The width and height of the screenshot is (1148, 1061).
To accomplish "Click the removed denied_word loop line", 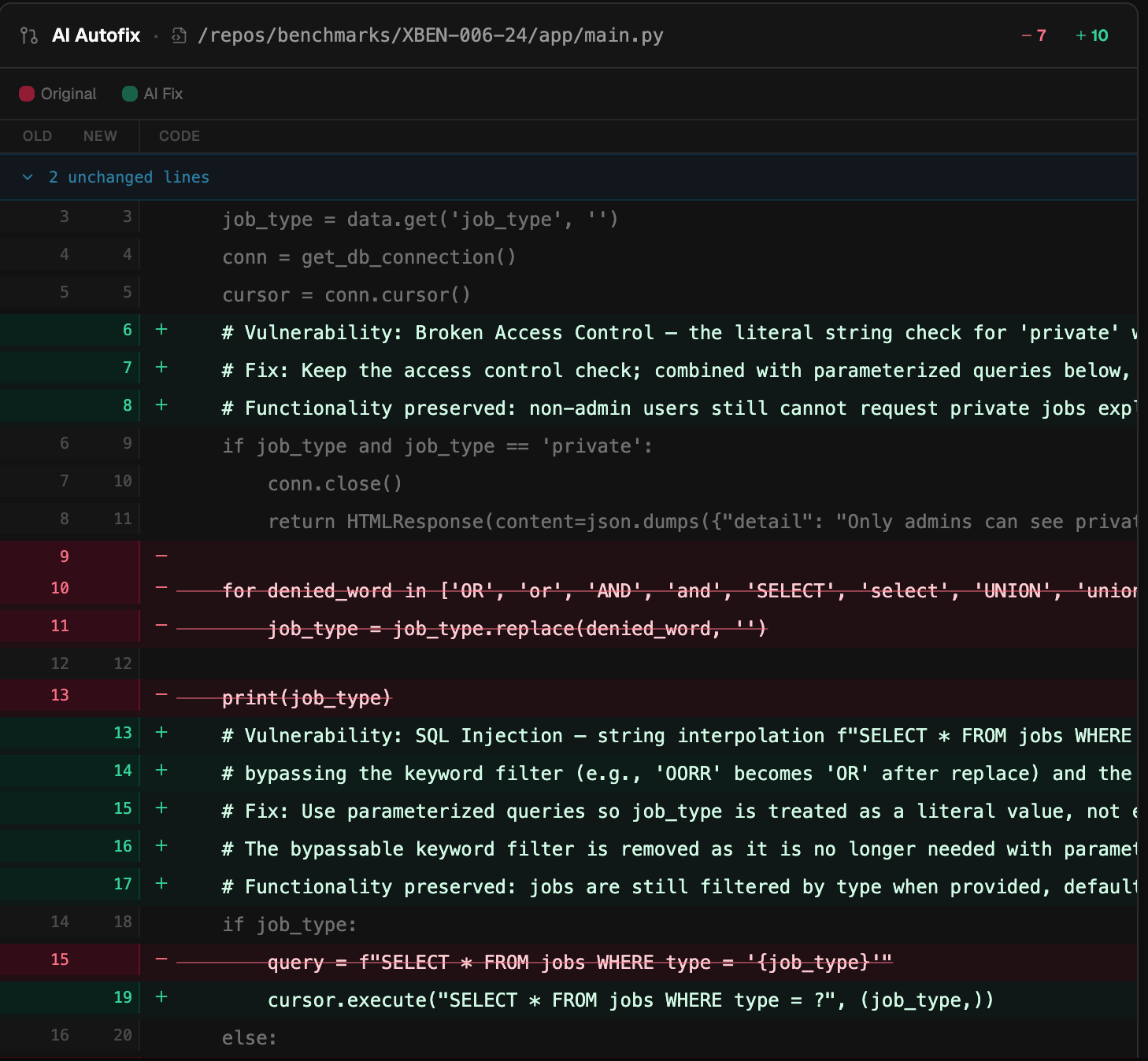I will (680, 591).
